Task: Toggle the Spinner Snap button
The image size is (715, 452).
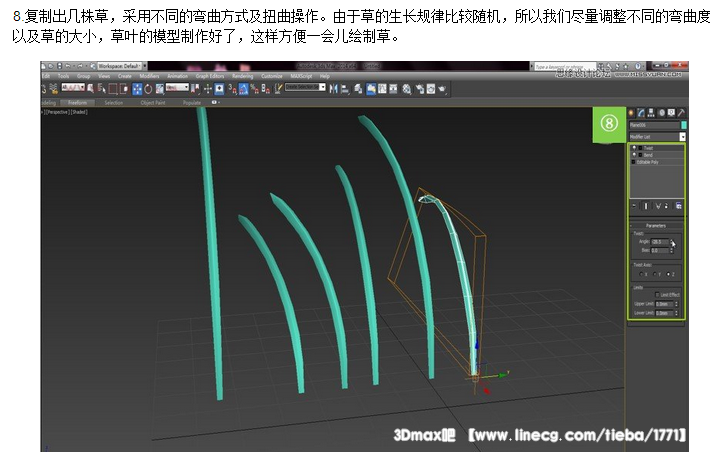Action: coord(265,89)
